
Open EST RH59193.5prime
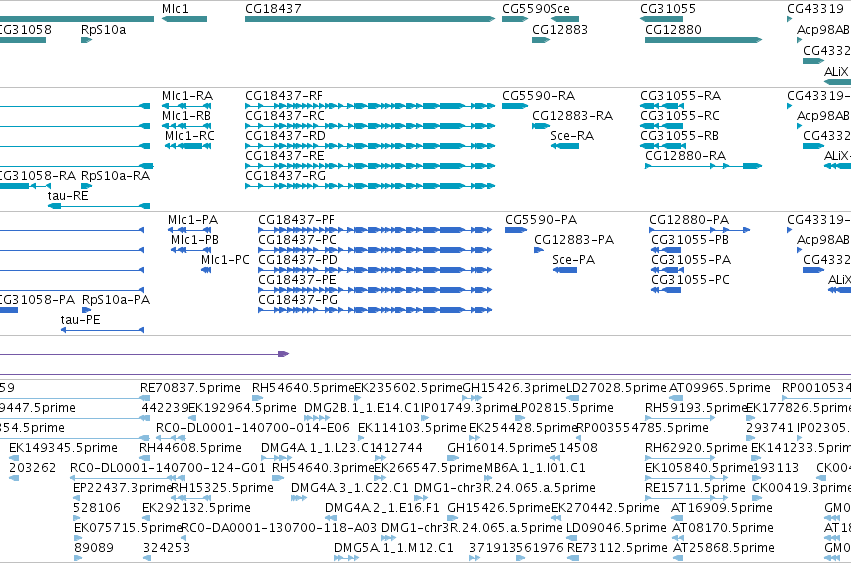coord(695,408)
